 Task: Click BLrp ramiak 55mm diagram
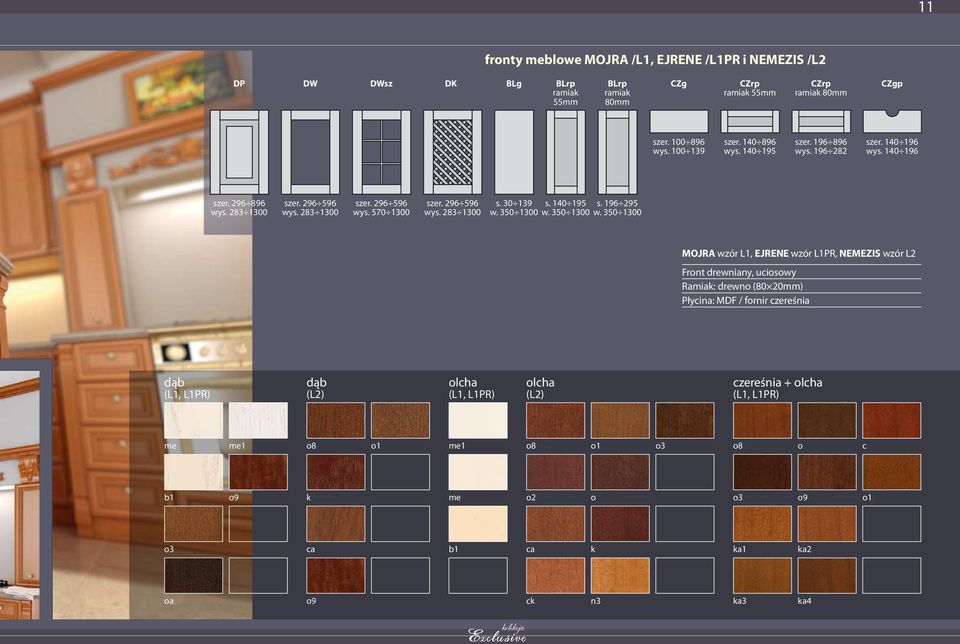point(566,152)
